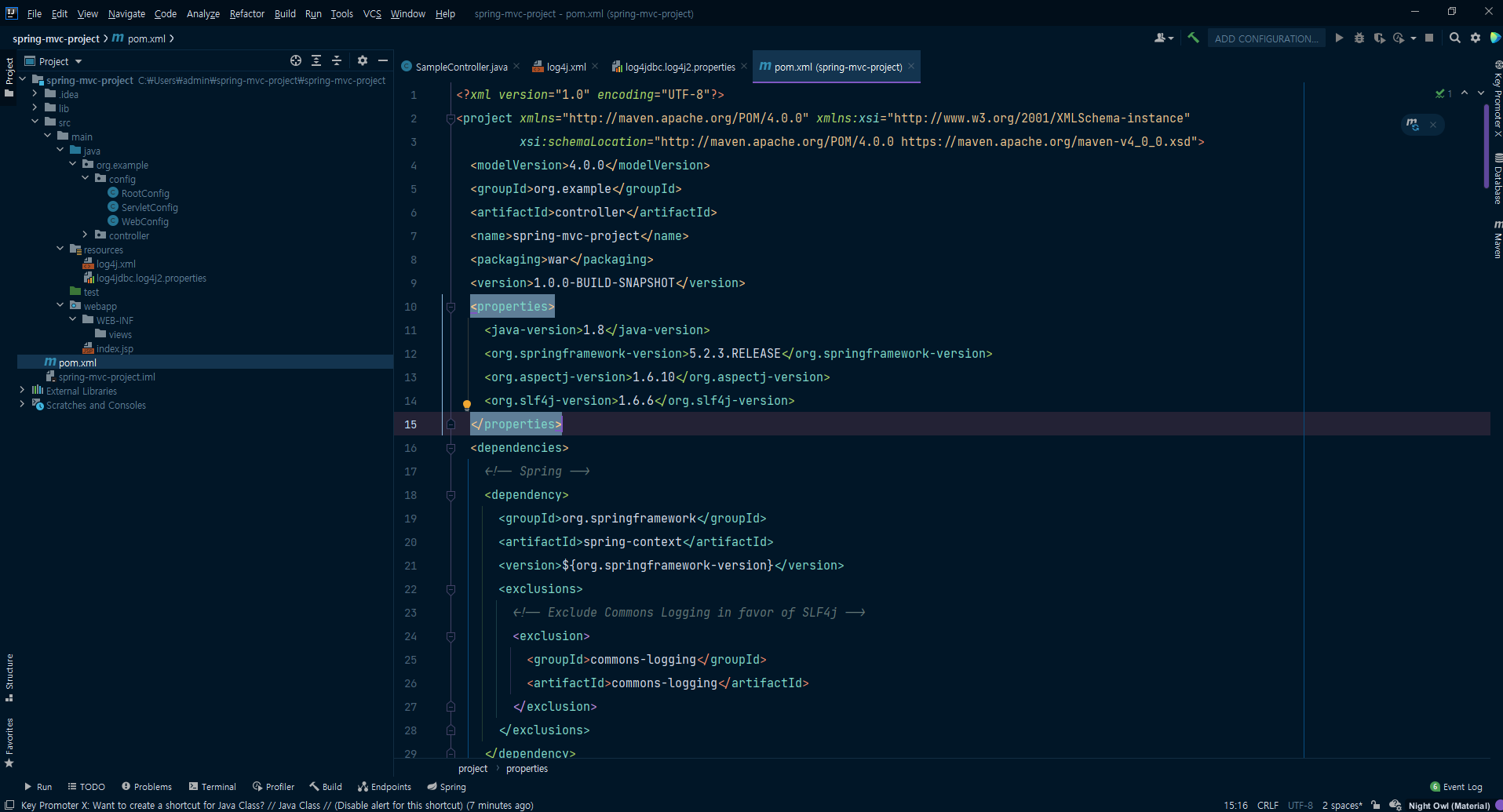The height and width of the screenshot is (812, 1503).
Task: Click the Run with Coverage icon
Action: (x=1379, y=38)
